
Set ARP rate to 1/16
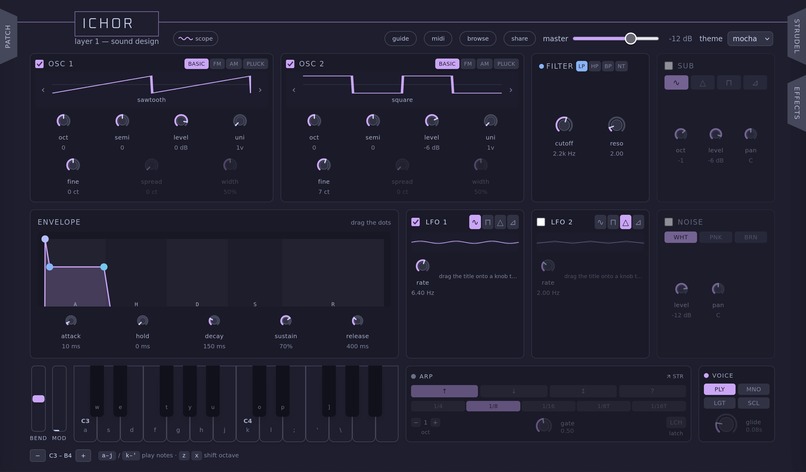[548, 406]
